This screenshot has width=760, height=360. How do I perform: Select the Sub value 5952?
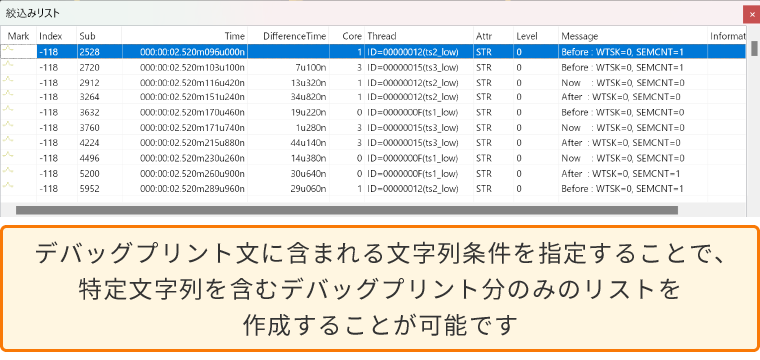90,188
